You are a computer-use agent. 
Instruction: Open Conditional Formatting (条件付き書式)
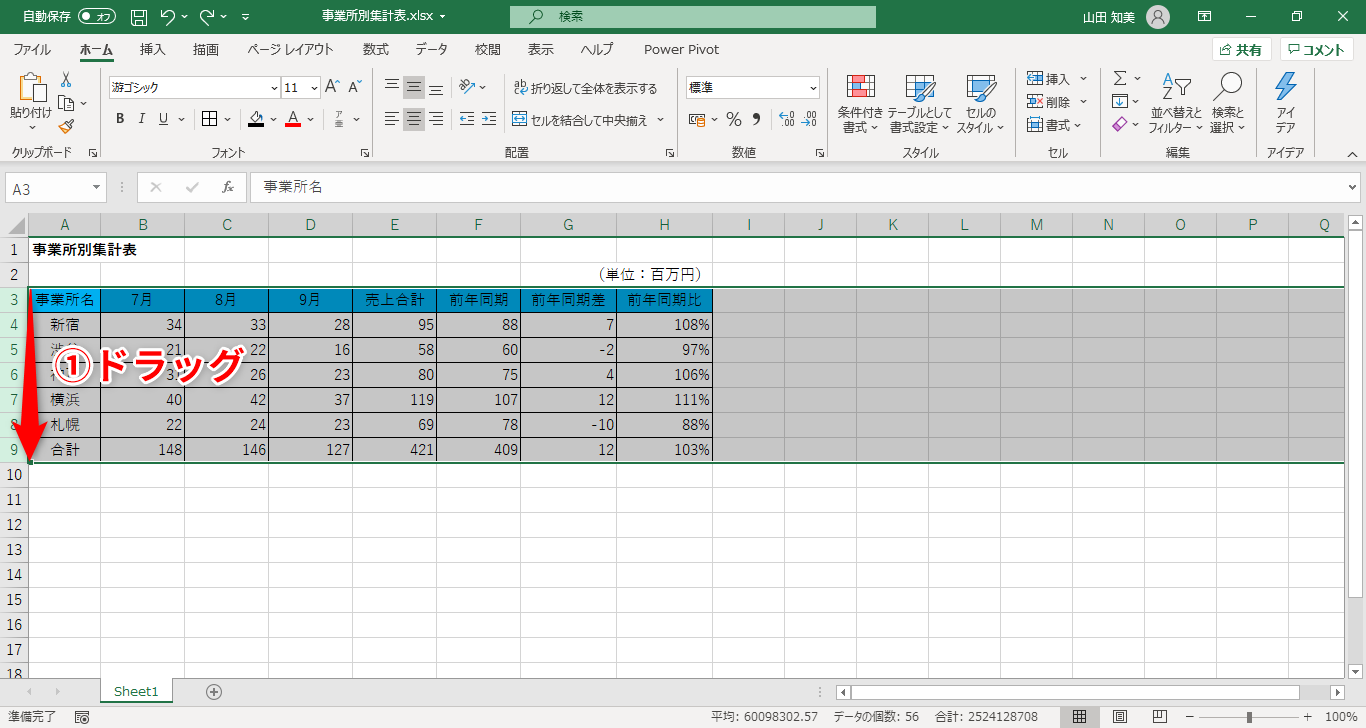point(860,104)
